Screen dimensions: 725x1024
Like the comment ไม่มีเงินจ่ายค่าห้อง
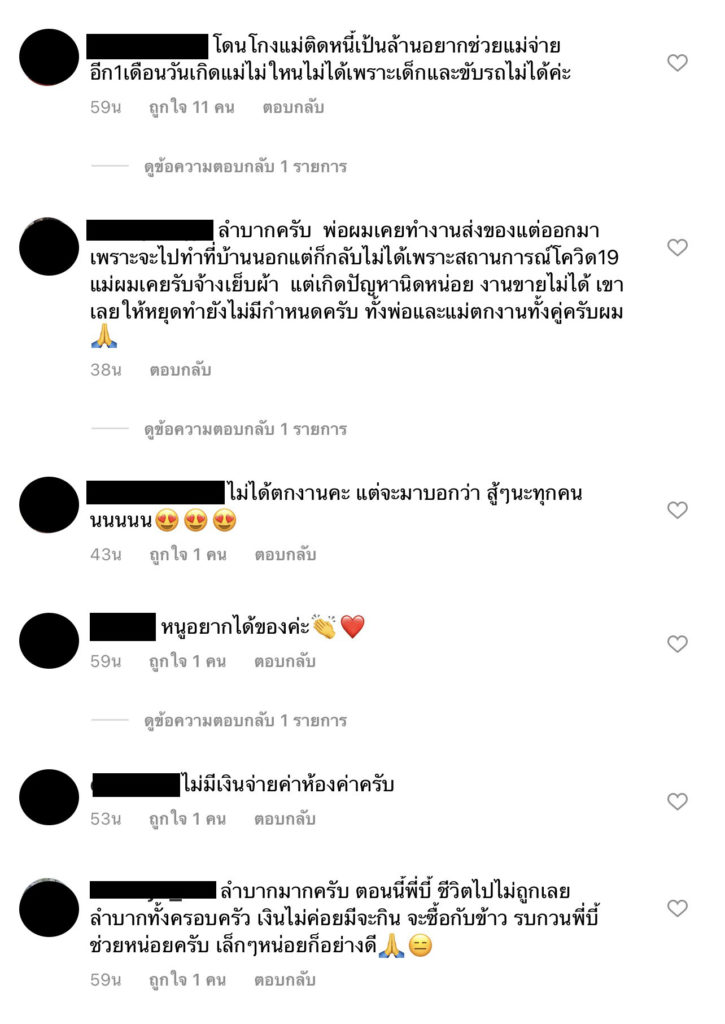[x=677, y=801]
